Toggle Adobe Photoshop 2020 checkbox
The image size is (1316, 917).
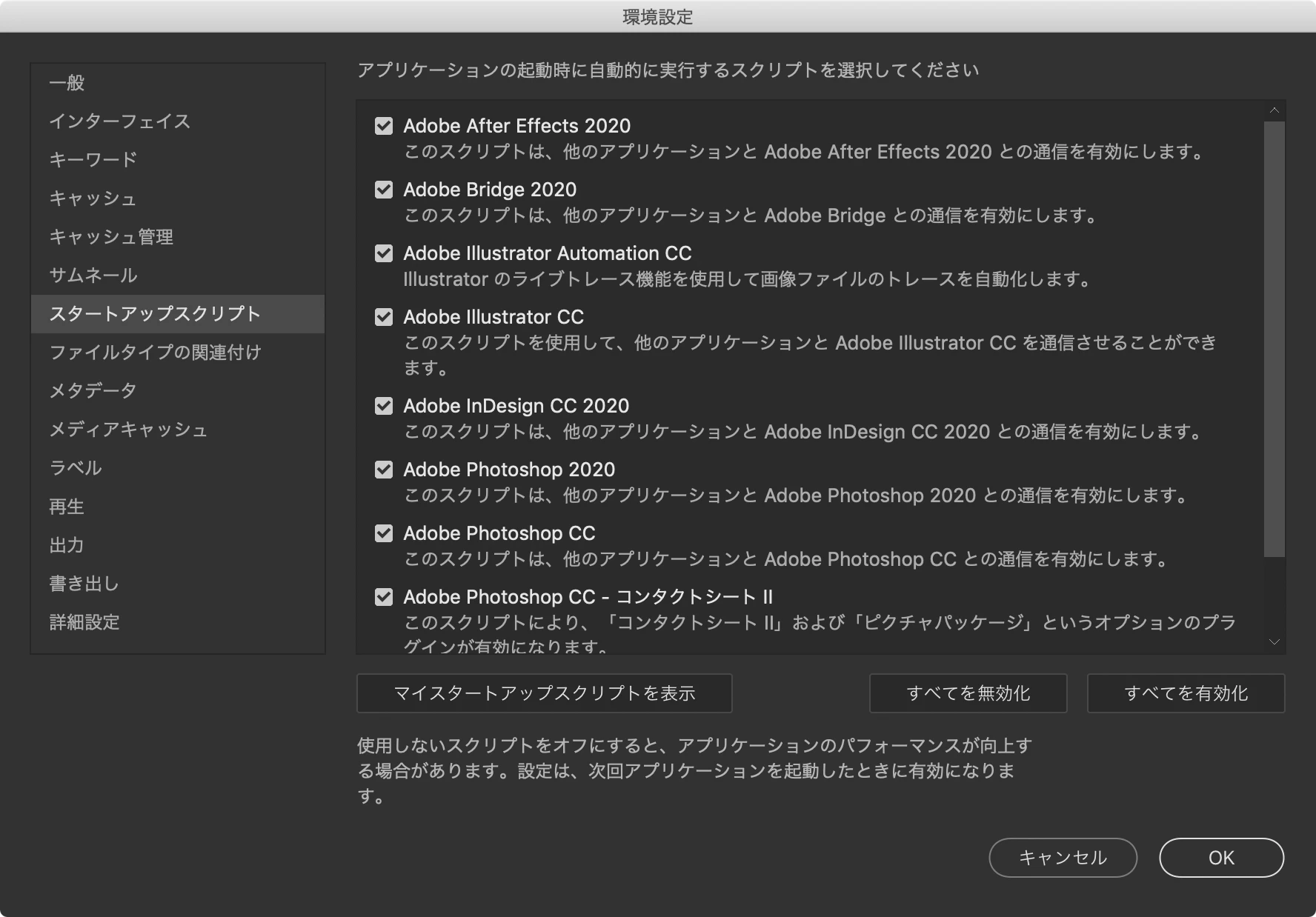384,470
